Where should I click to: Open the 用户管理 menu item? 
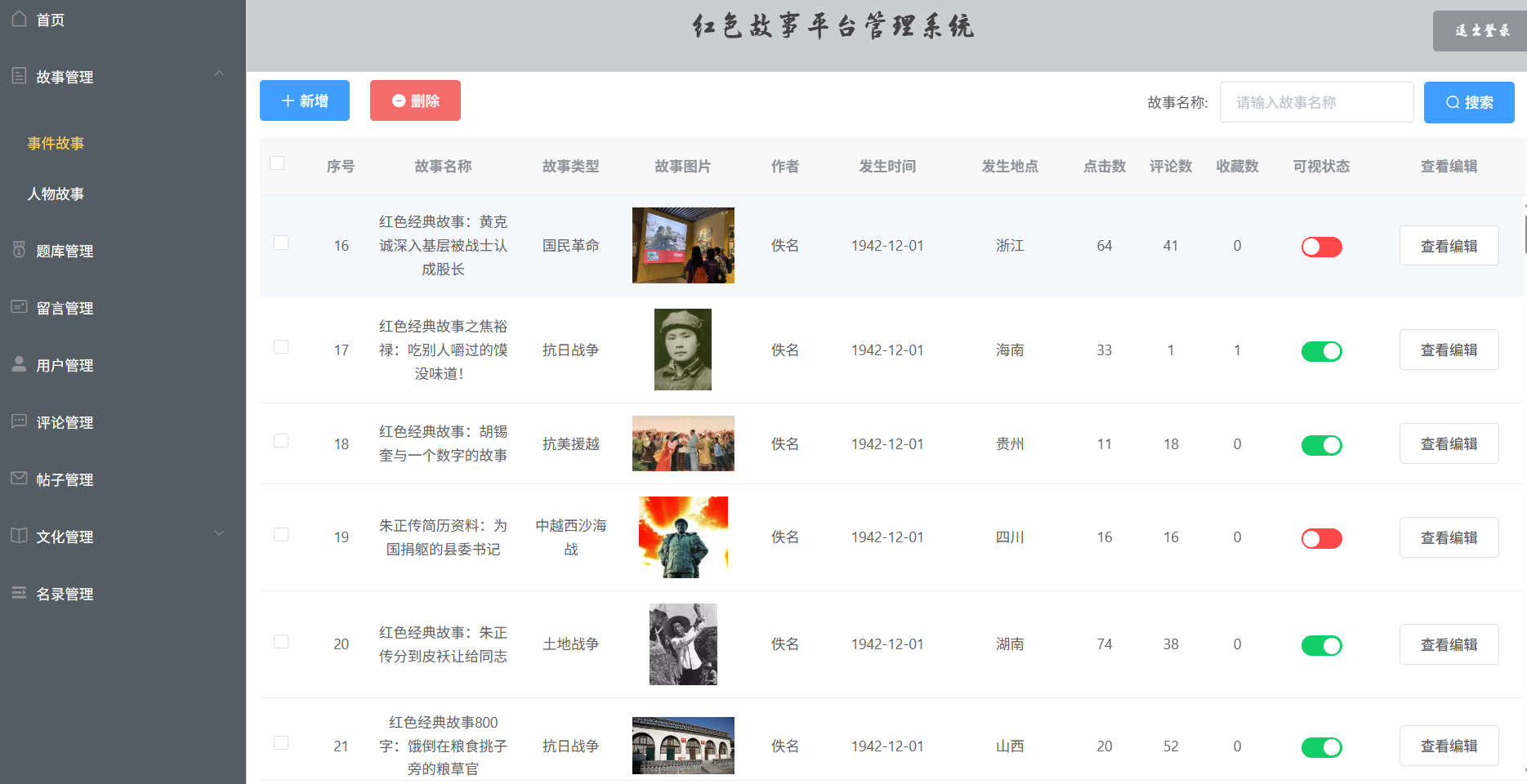(x=65, y=365)
